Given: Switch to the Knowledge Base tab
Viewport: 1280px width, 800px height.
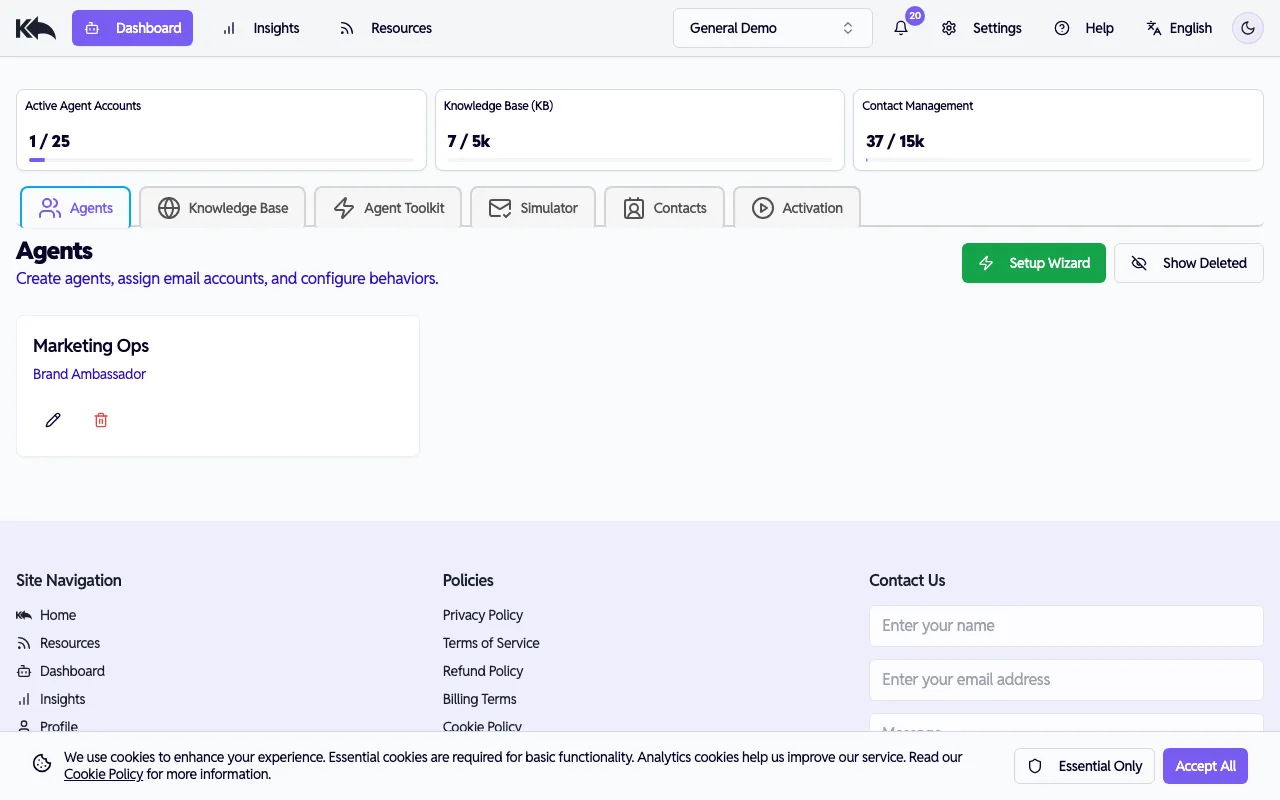Looking at the screenshot, I should 222,207.
